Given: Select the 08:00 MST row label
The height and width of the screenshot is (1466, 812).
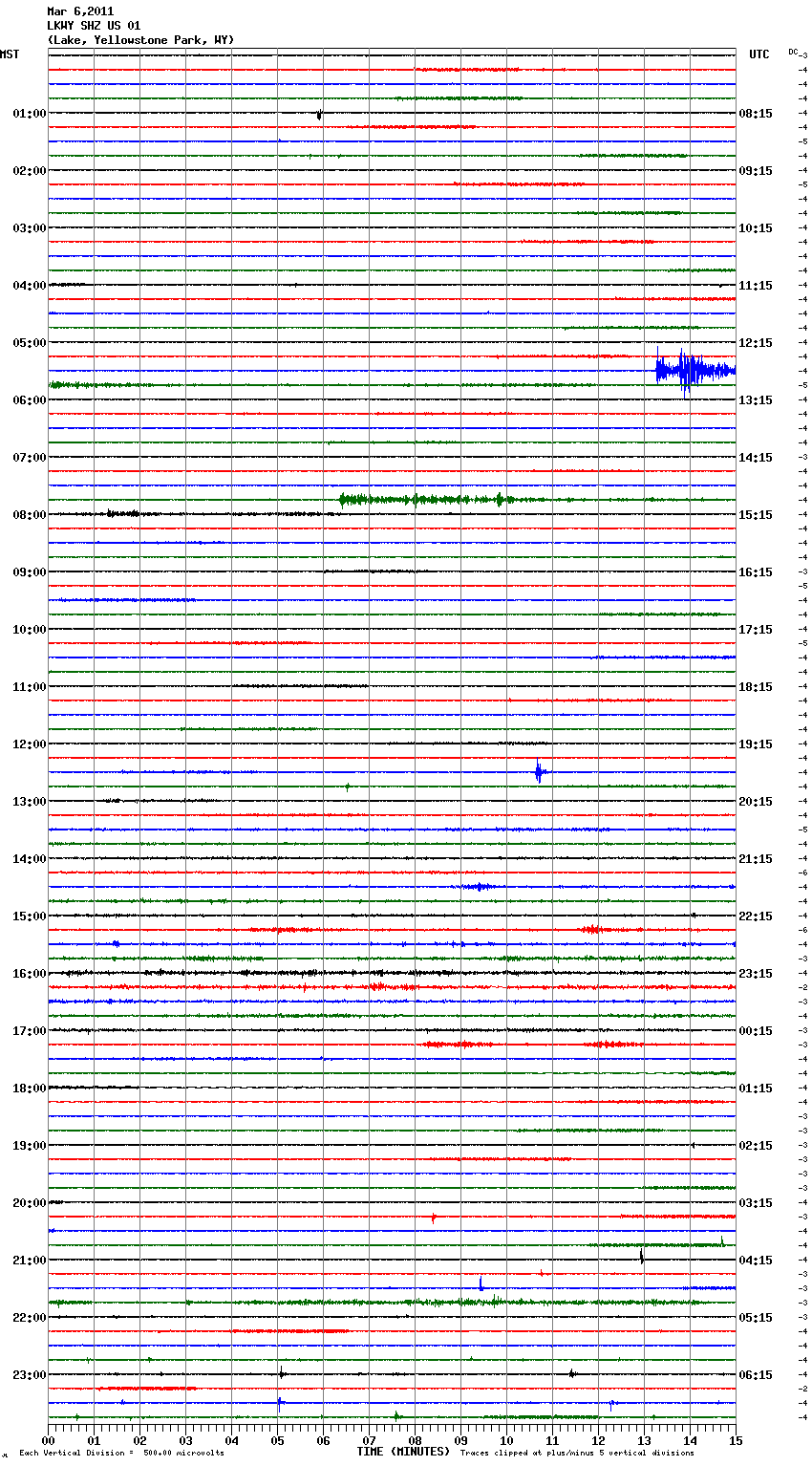Looking at the screenshot, I should point(30,515).
